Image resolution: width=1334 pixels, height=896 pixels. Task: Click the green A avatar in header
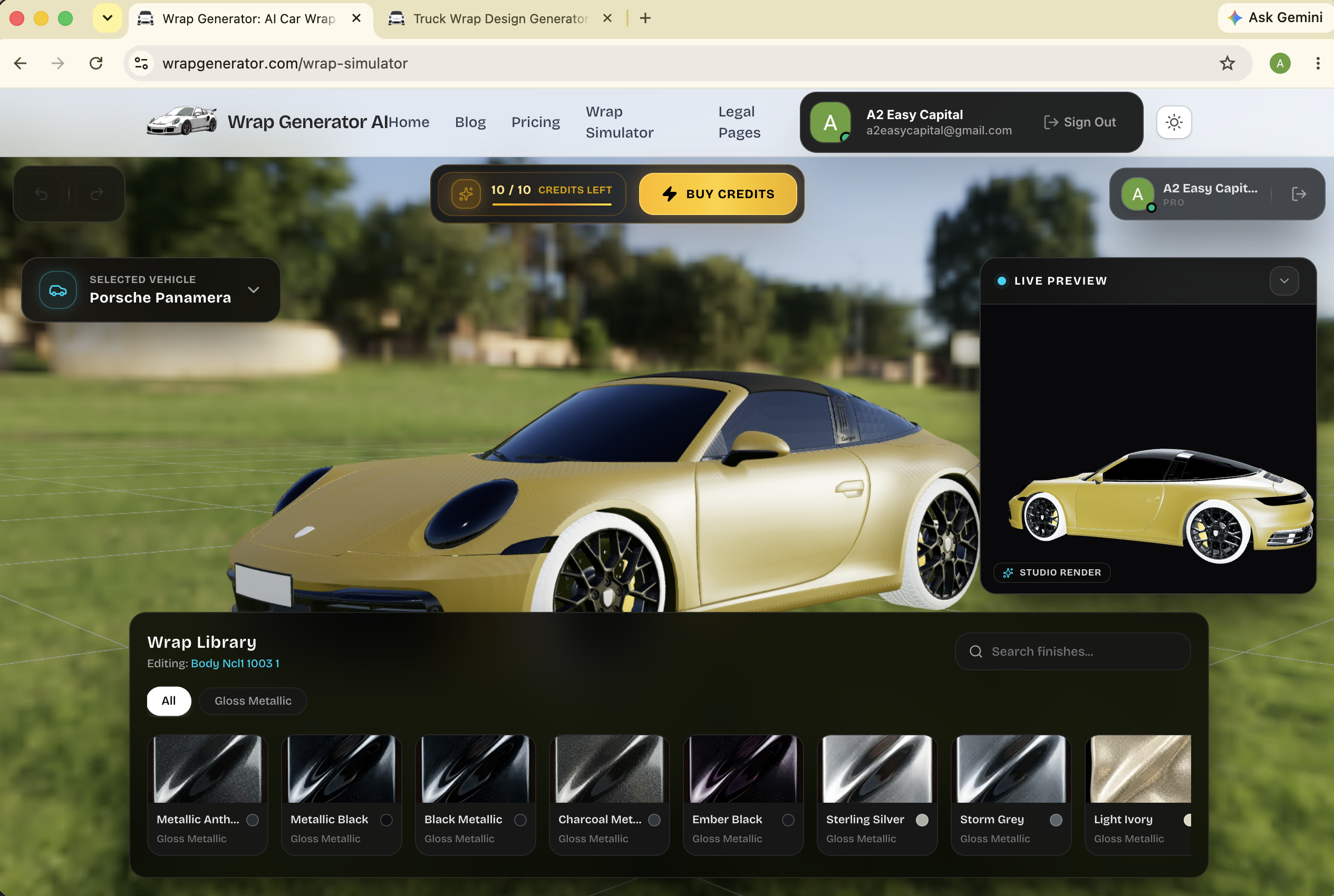(830, 122)
